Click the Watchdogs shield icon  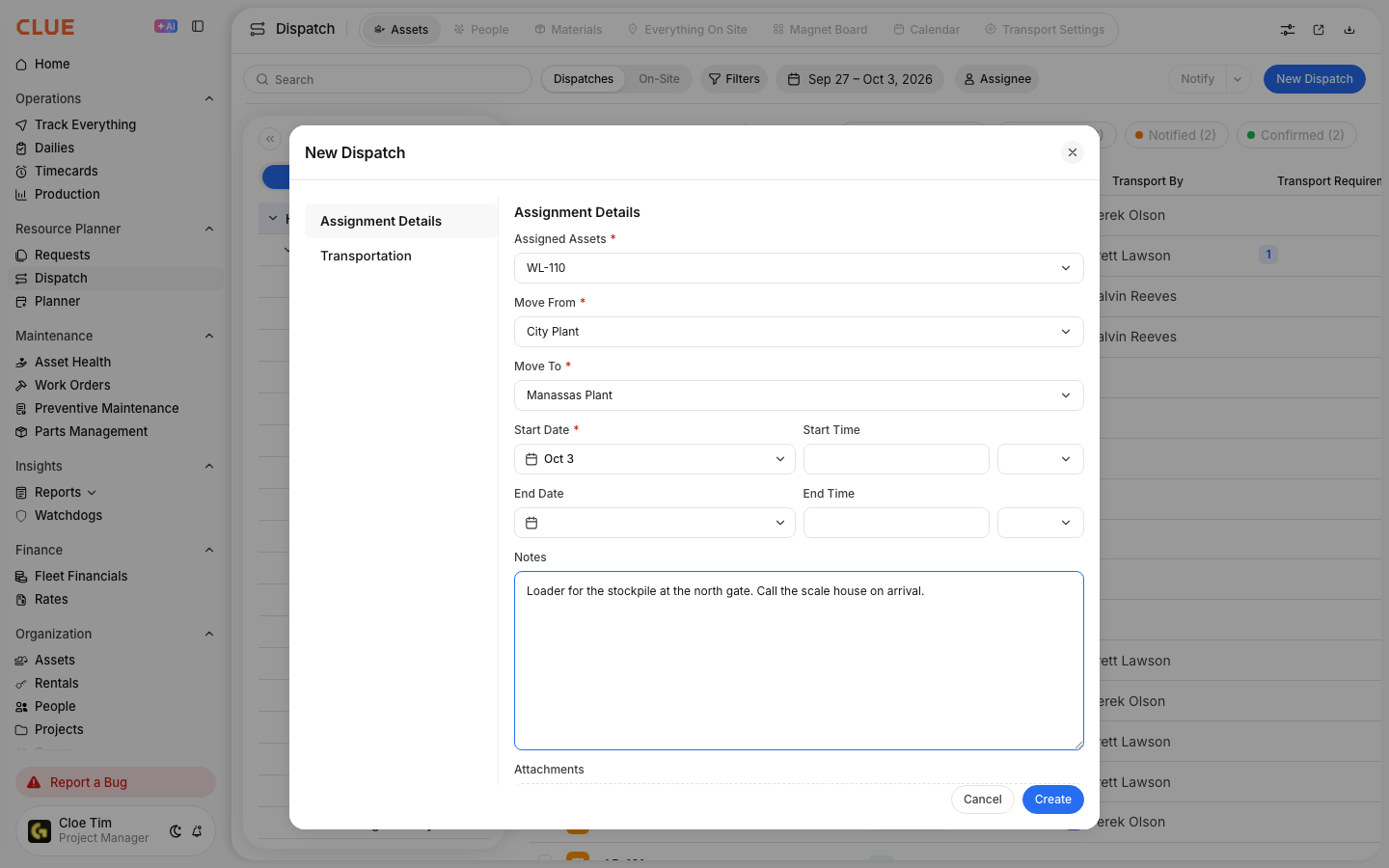(x=21, y=516)
